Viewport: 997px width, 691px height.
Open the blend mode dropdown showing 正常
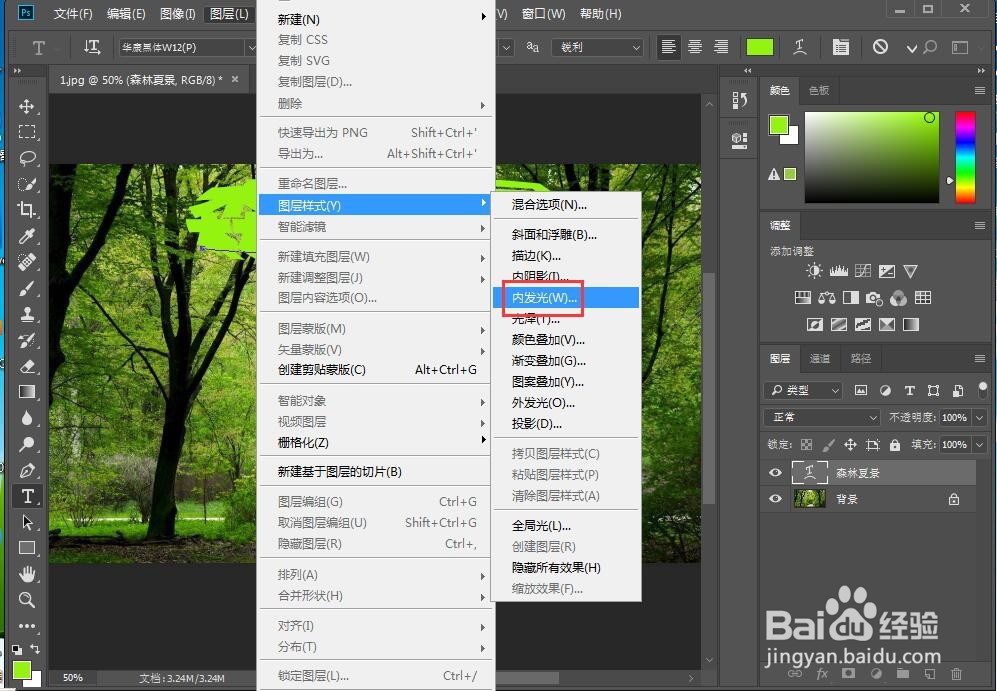(x=820, y=416)
